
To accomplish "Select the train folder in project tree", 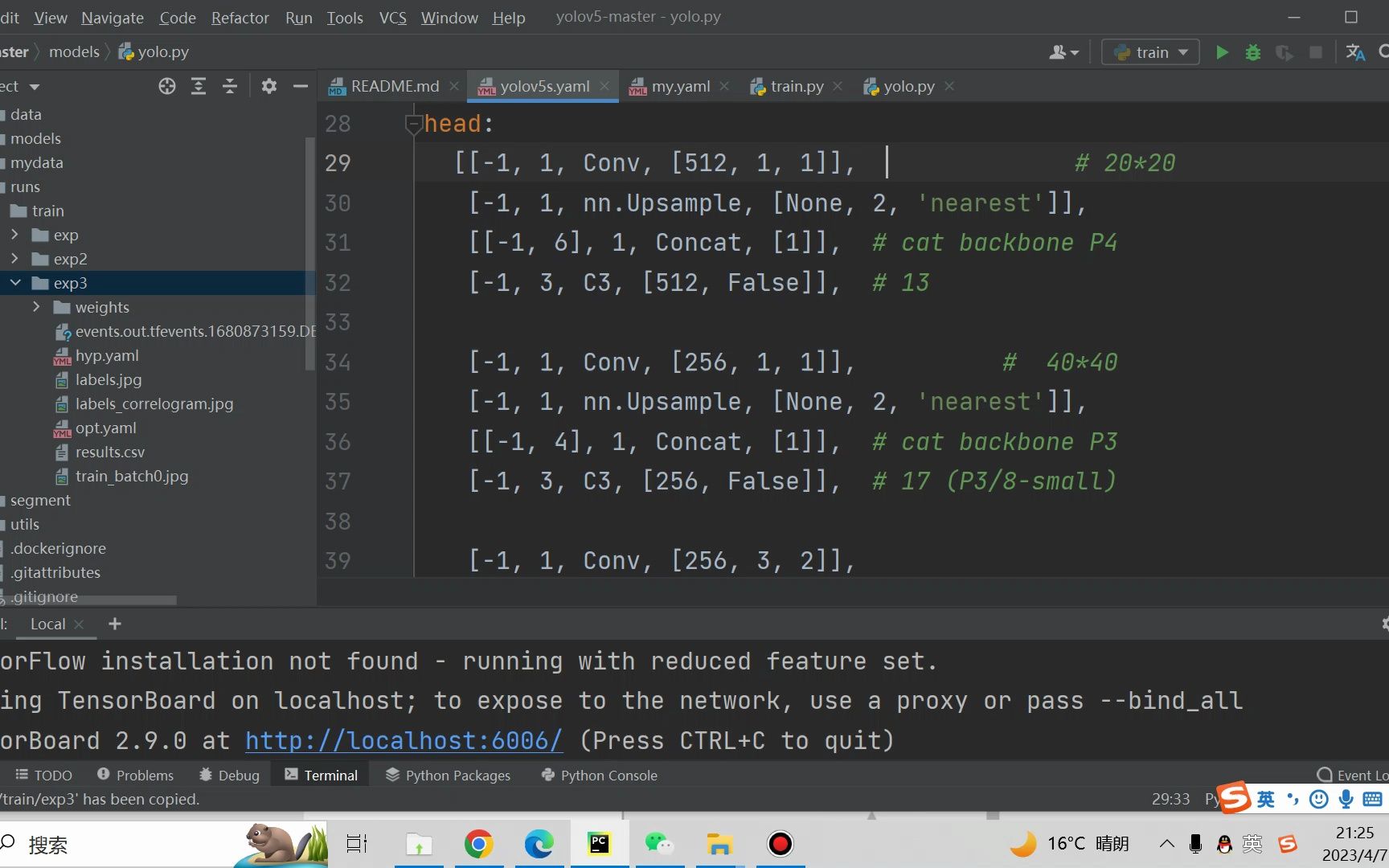I will pyautogui.click(x=47, y=211).
